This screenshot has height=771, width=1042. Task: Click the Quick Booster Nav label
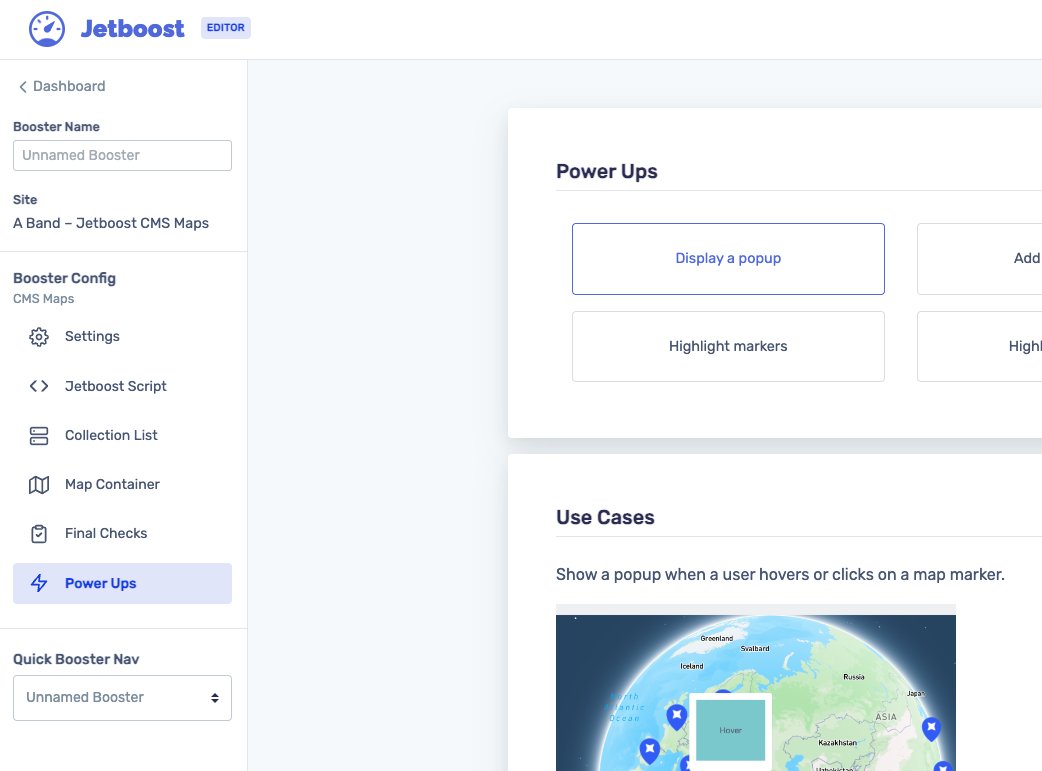(x=76, y=659)
